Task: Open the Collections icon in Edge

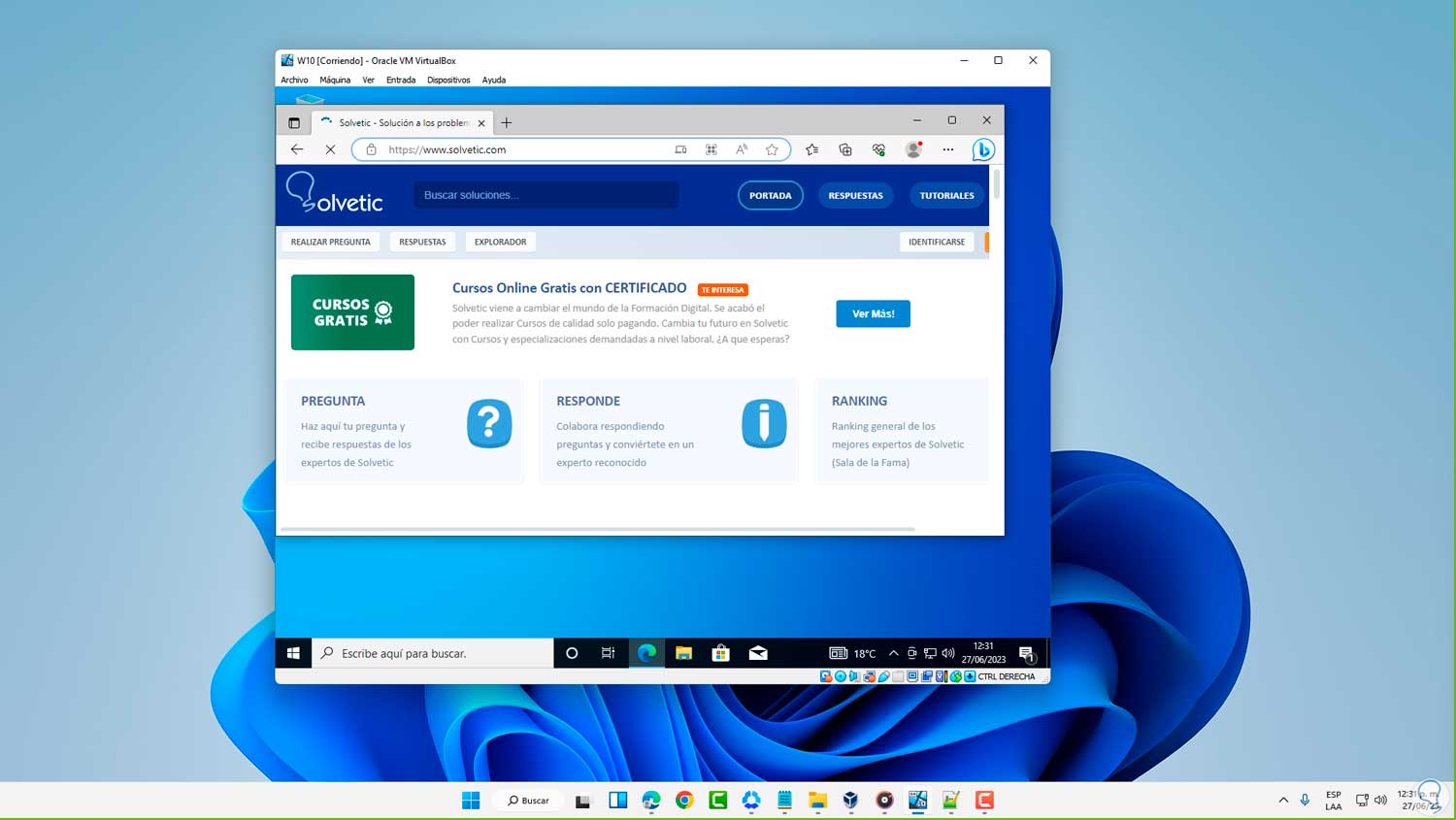Action: (x=845, y=149)
